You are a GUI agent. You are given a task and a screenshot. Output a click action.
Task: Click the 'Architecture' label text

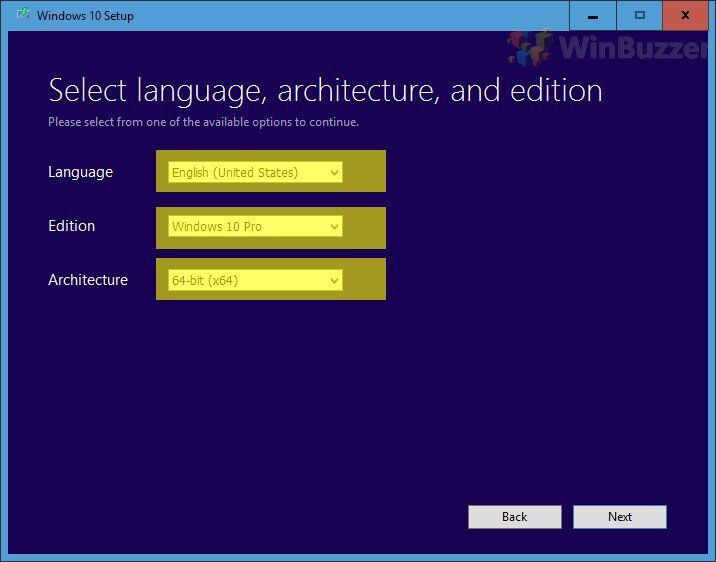click(88, 279)
